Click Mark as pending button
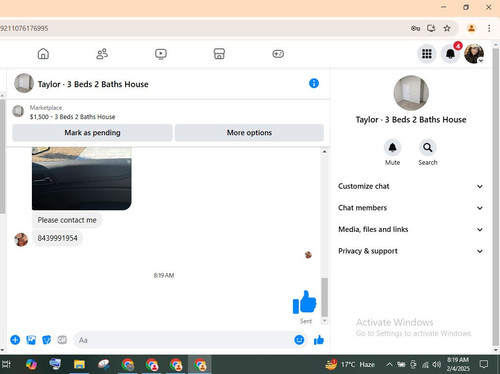 [92, 133]
